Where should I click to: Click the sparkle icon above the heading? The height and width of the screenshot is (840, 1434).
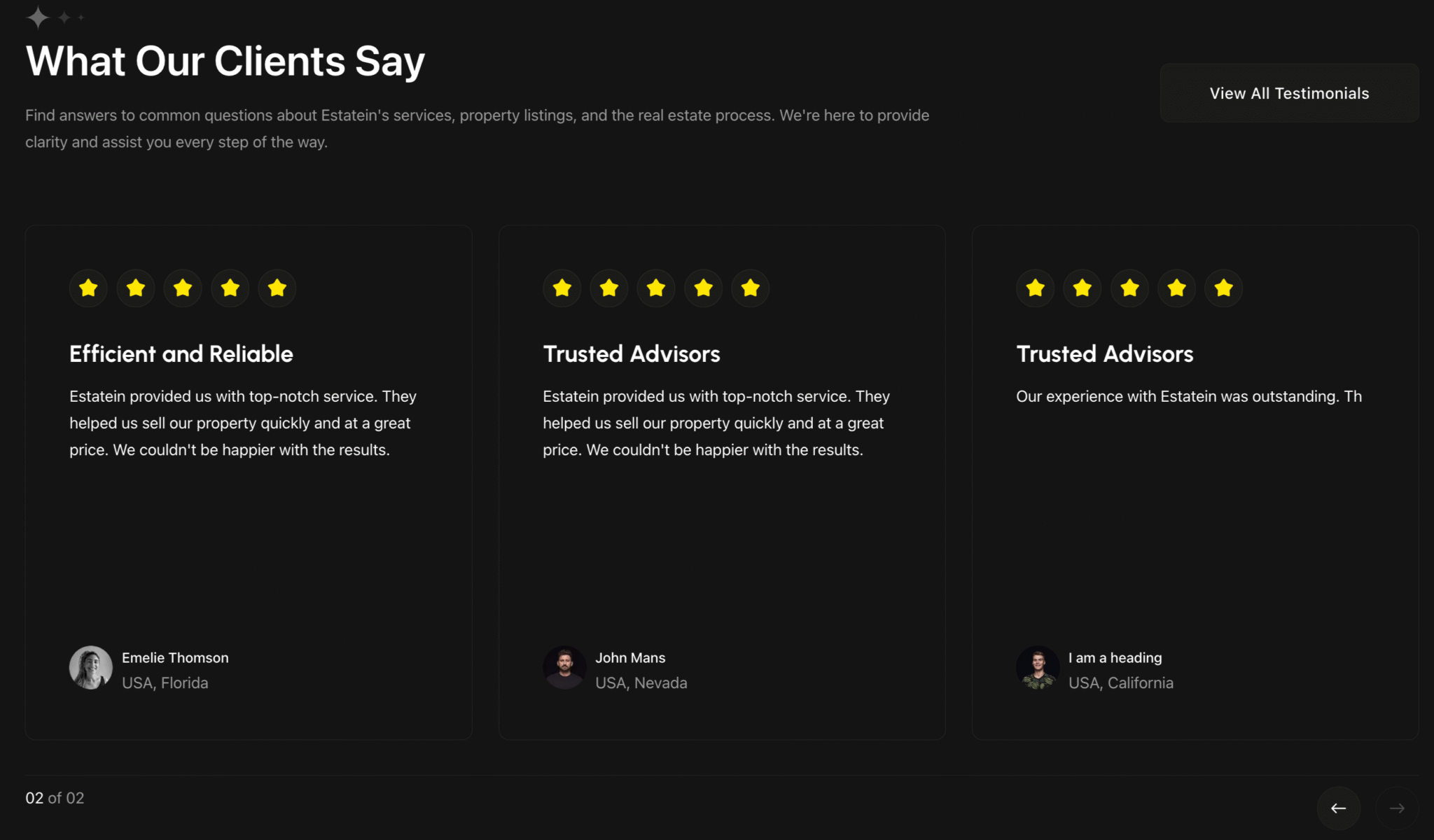point(39,17)
